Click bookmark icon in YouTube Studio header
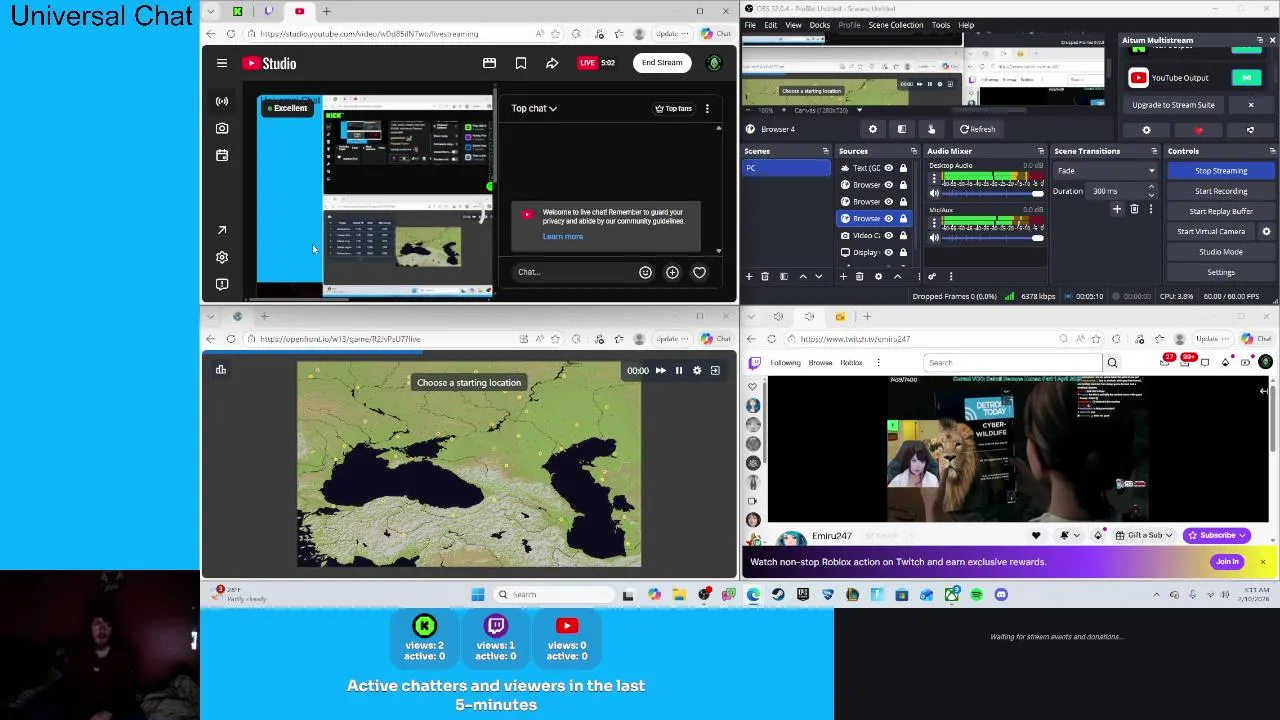 521,63
